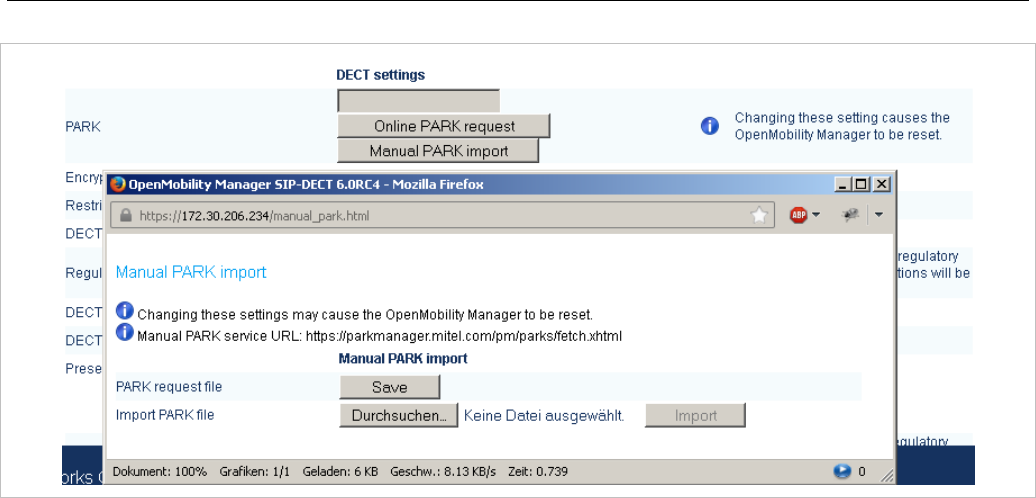Click the URL field showing manual_park.html

[443, 215]
